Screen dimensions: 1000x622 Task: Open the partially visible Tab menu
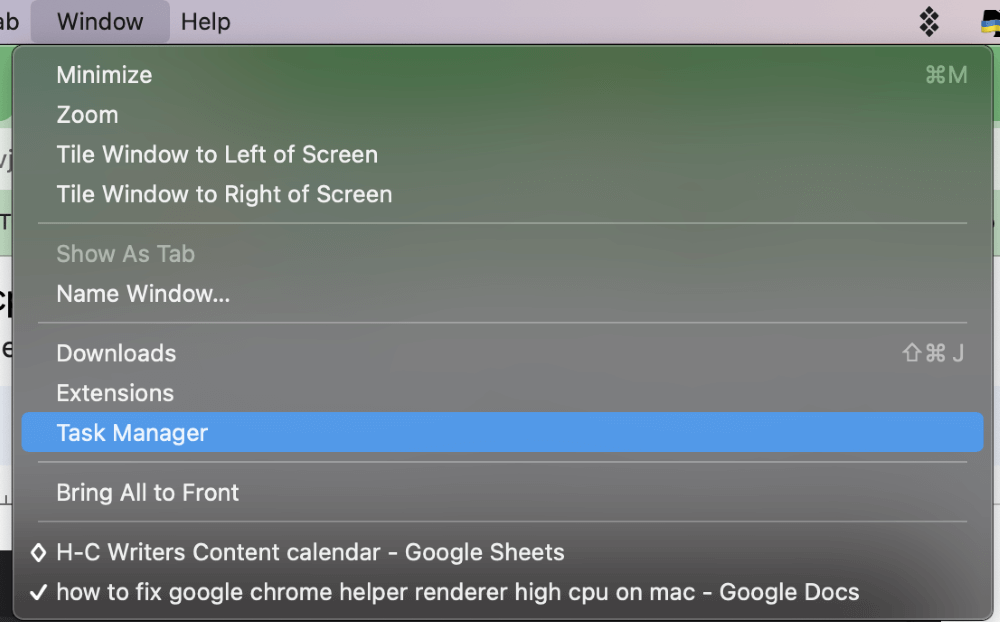point(8,21)
